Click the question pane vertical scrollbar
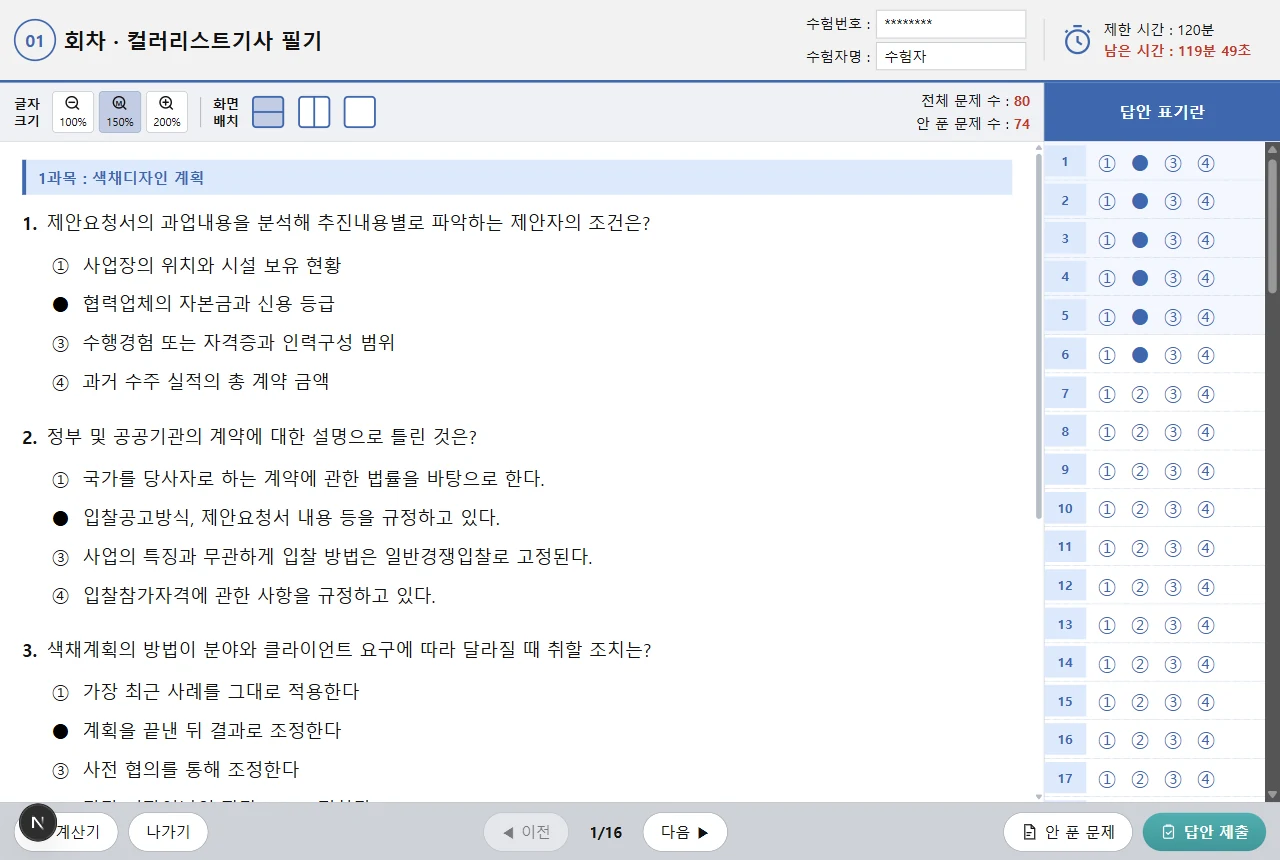Screen dimensions: 1280x860 tap(1039, 337)
